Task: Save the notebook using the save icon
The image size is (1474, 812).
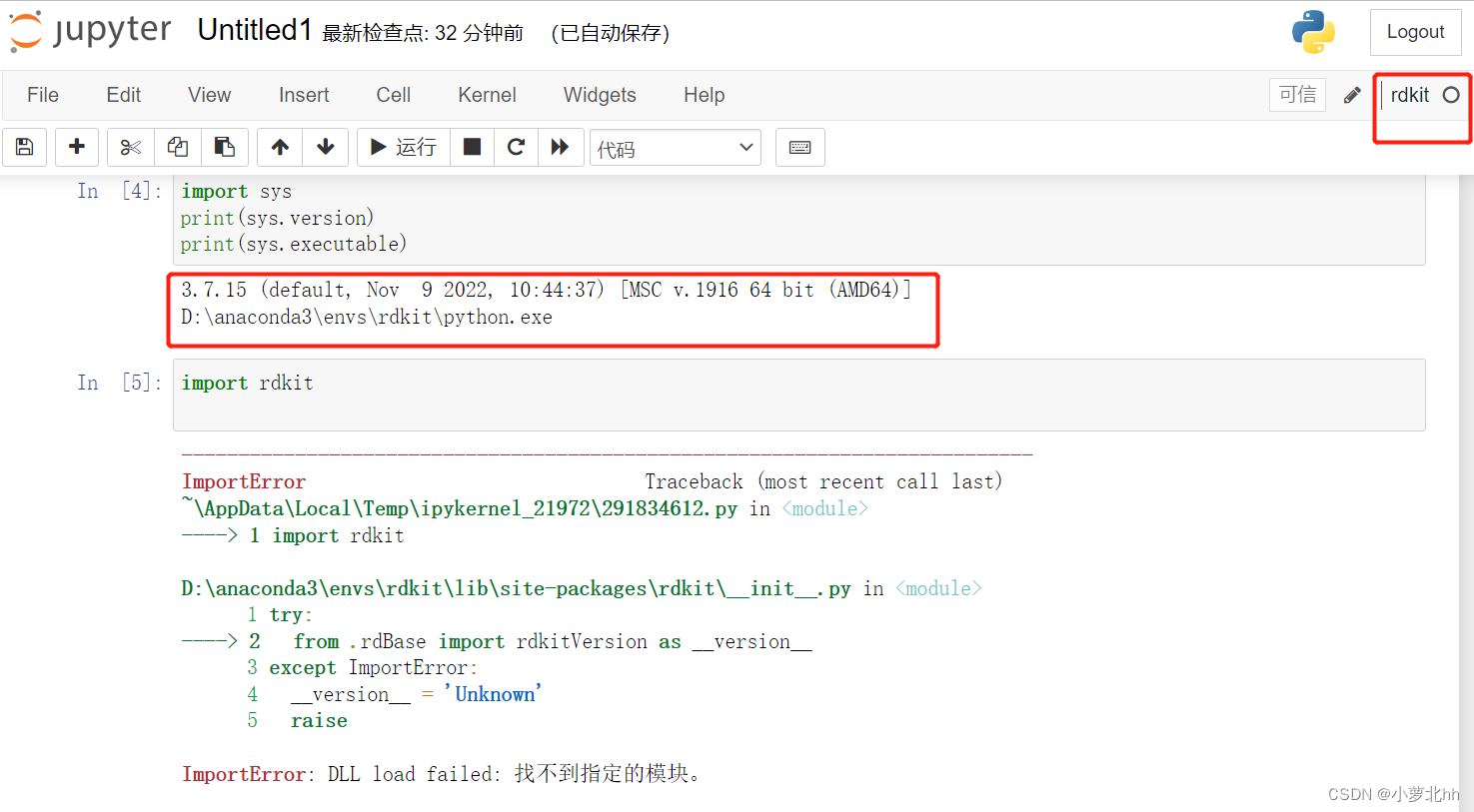Action: 24,147
